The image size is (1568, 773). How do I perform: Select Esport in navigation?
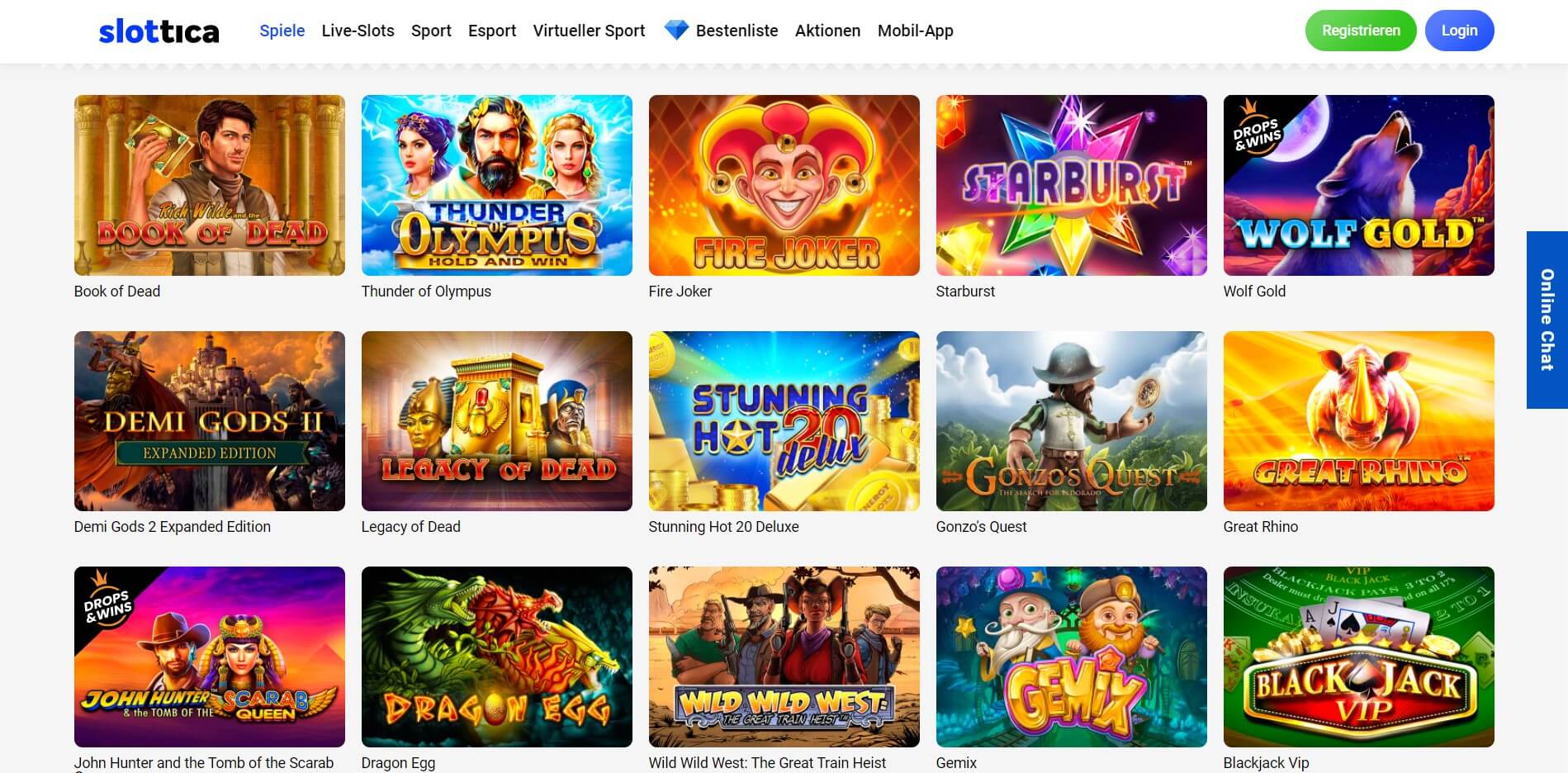coord(492,31)
